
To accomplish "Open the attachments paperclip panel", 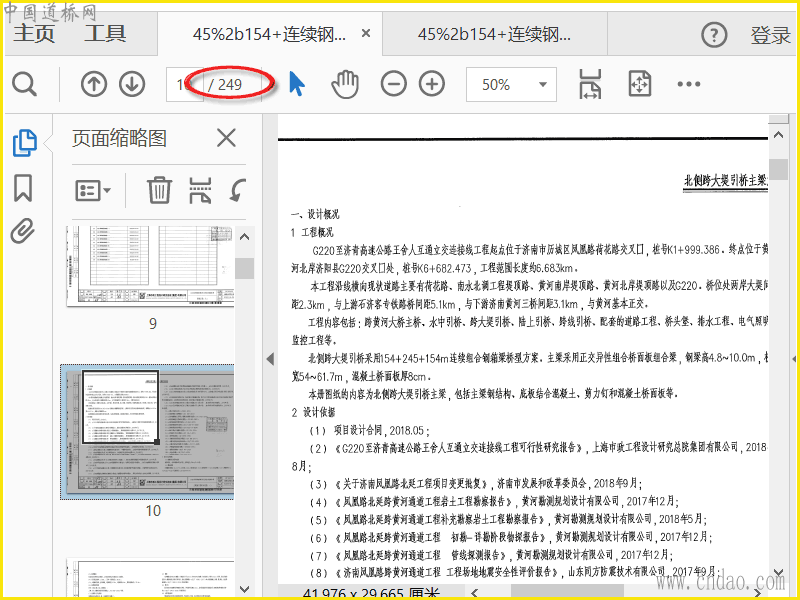I will coord(23,231).
